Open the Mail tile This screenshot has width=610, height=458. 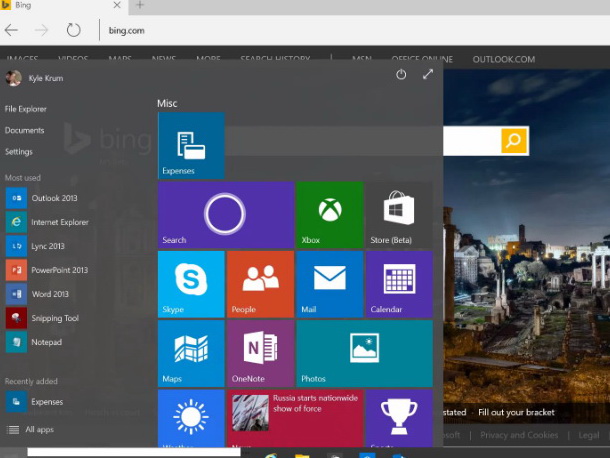(x=330, y=284)
